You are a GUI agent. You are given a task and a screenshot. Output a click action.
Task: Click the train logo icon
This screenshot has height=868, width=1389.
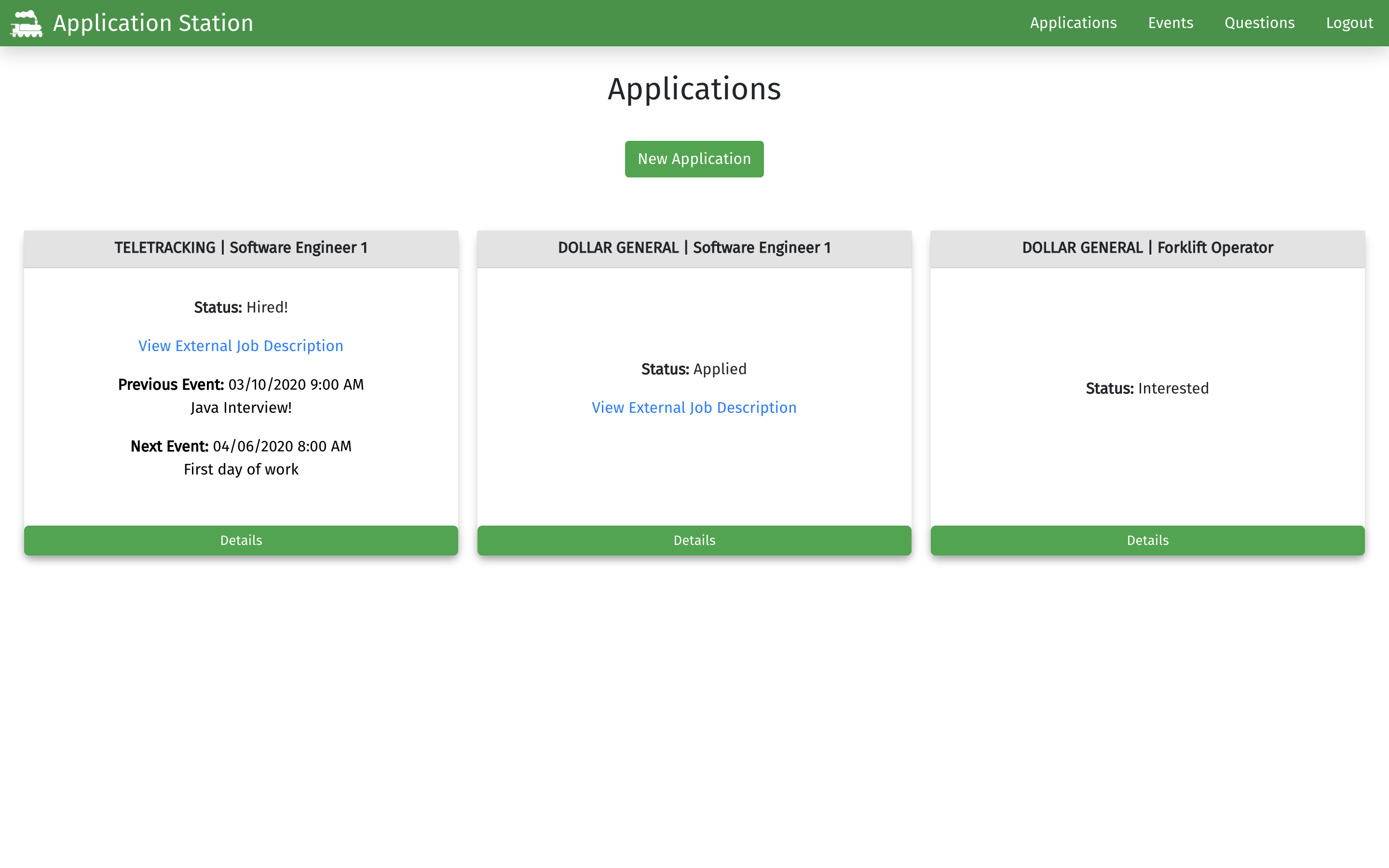[27, 24]
